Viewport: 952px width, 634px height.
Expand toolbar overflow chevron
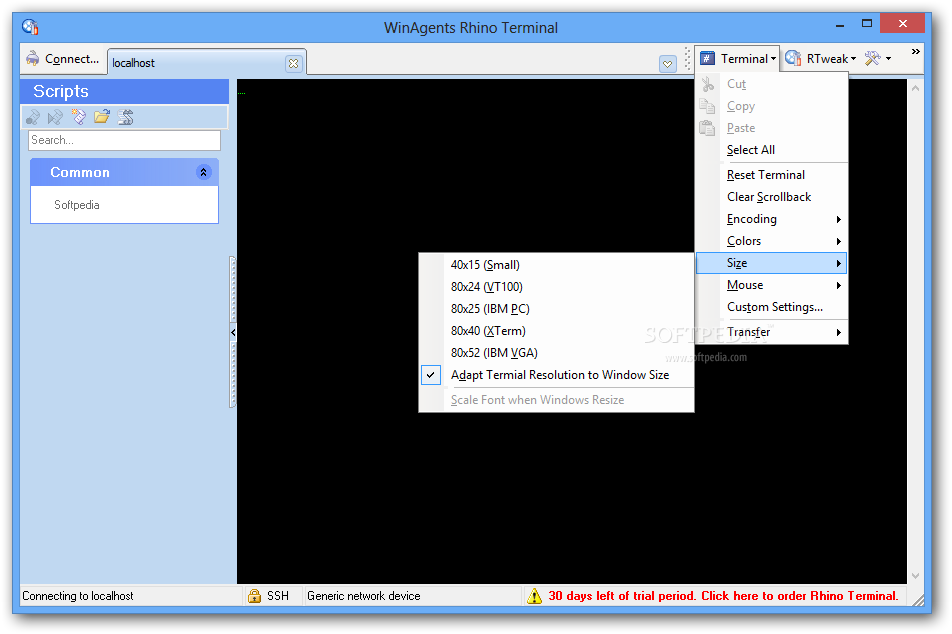916,52
